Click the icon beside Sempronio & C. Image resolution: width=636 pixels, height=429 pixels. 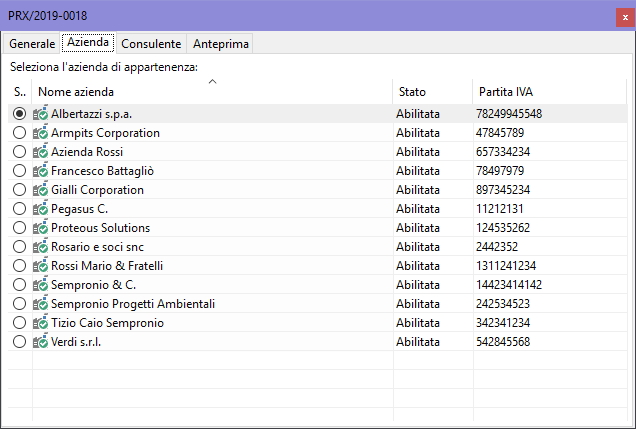(41, 285)
